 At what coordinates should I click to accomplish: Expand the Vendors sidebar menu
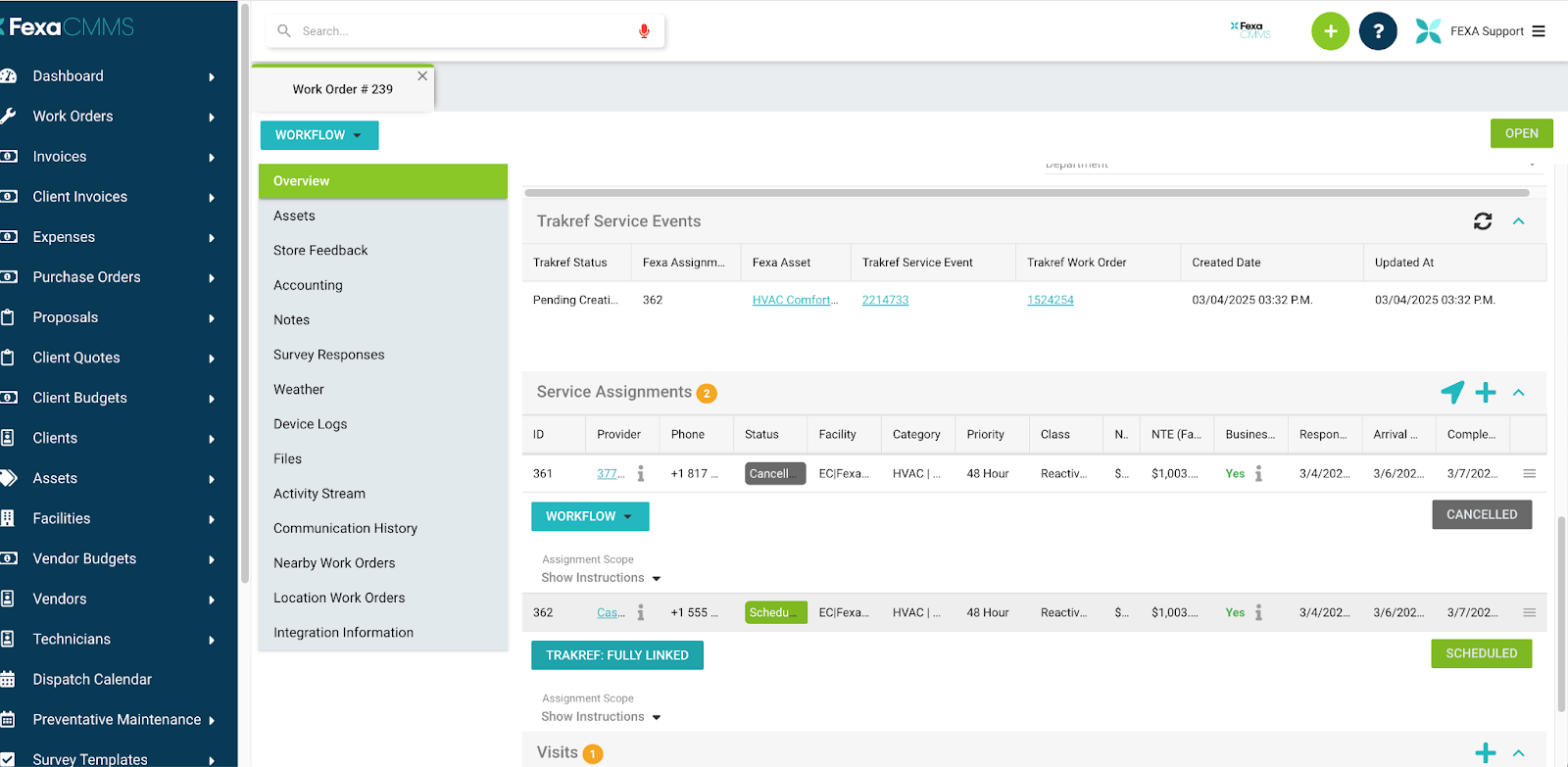pos(212,599)
